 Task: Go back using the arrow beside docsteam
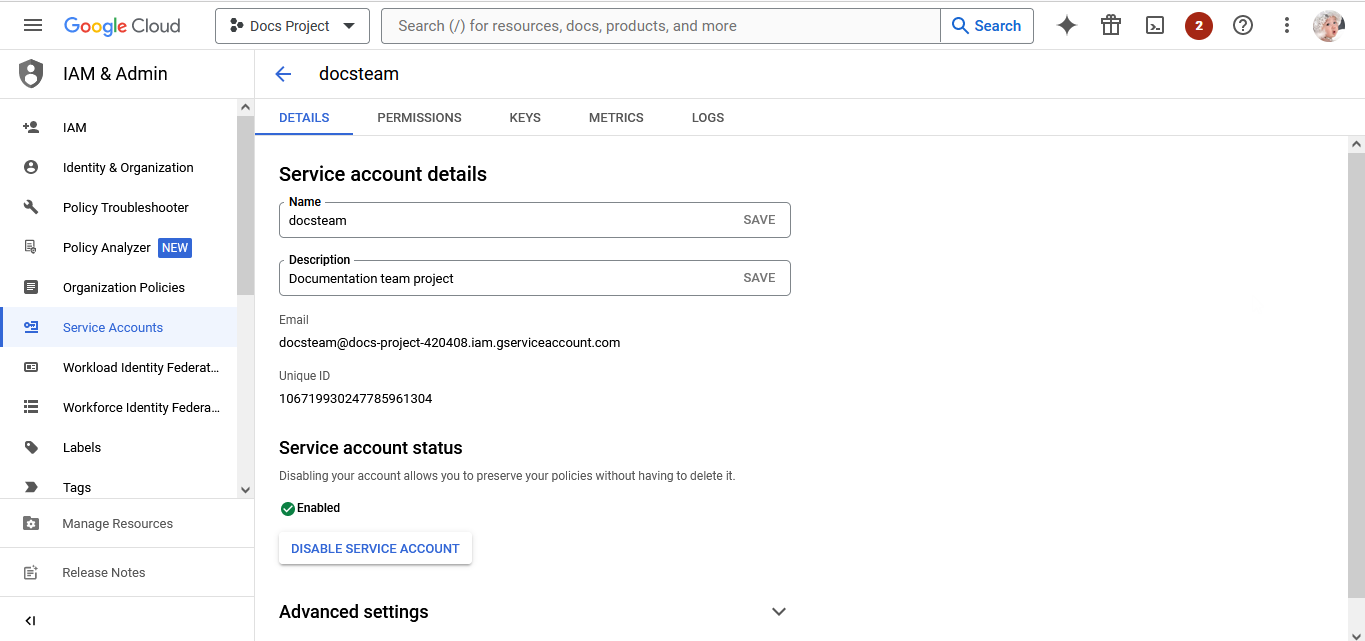pyautogui.click(x=283, y=74)
